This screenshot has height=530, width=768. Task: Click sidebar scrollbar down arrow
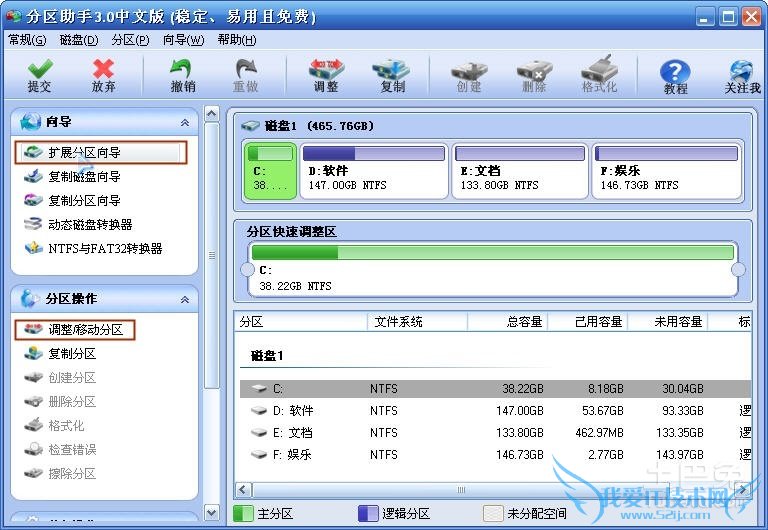click(212, 513)
